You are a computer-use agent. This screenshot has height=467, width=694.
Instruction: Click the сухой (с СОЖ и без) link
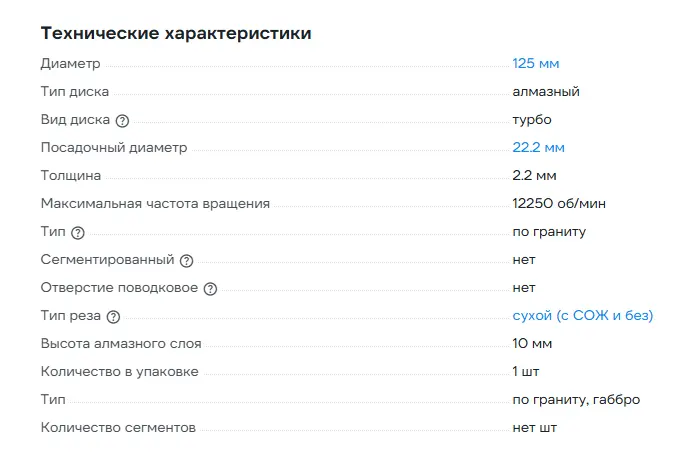(x=582, y=315)
